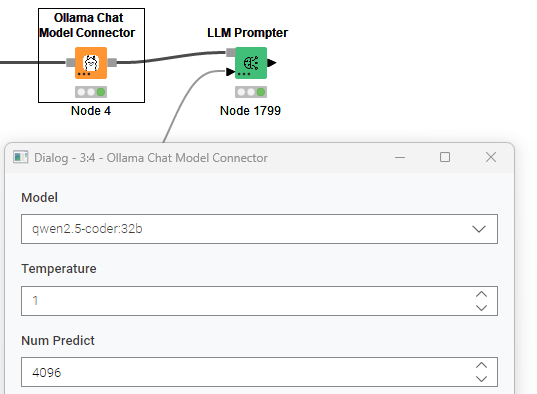This screenshot has height=394, width=537.
Task: Decrease Temperature with the down arrow
Action: (x=481, y=308)
